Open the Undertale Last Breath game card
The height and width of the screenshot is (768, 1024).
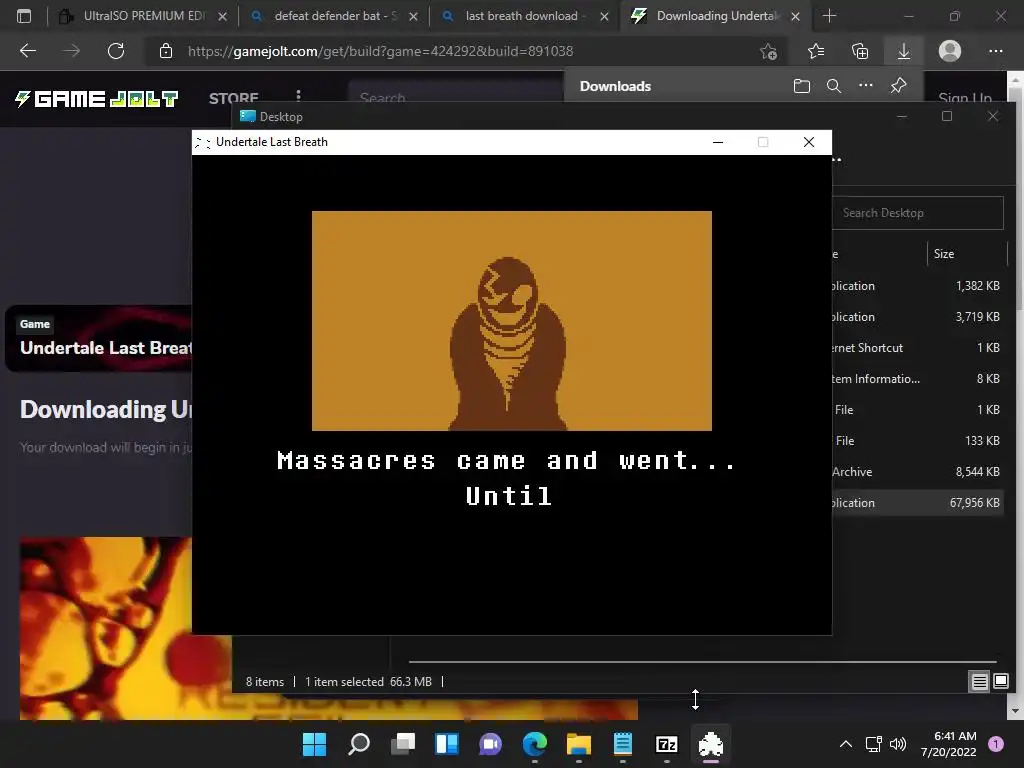[x=99, y=339]
